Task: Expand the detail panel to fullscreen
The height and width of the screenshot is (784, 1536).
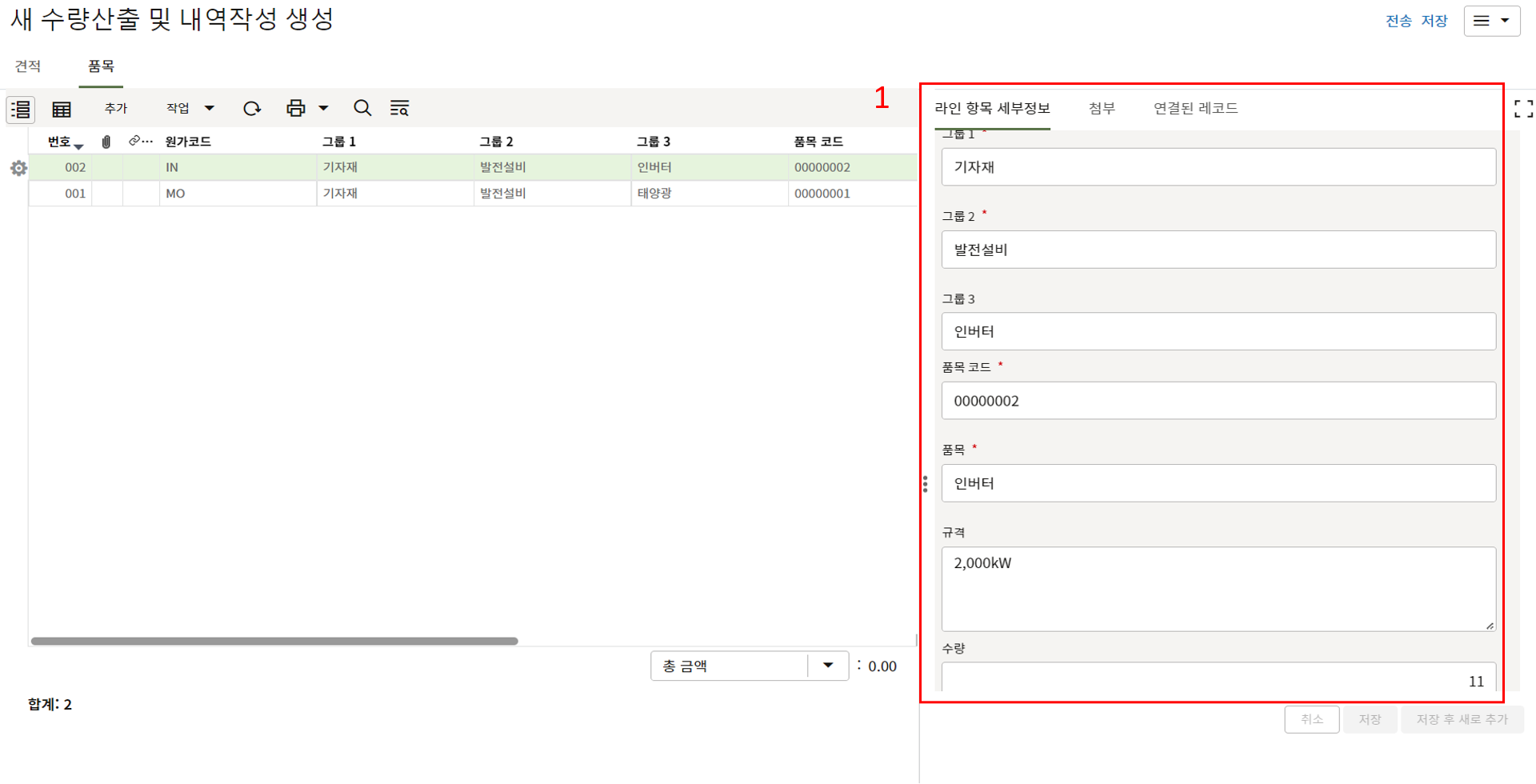Action: (1523, 109)
